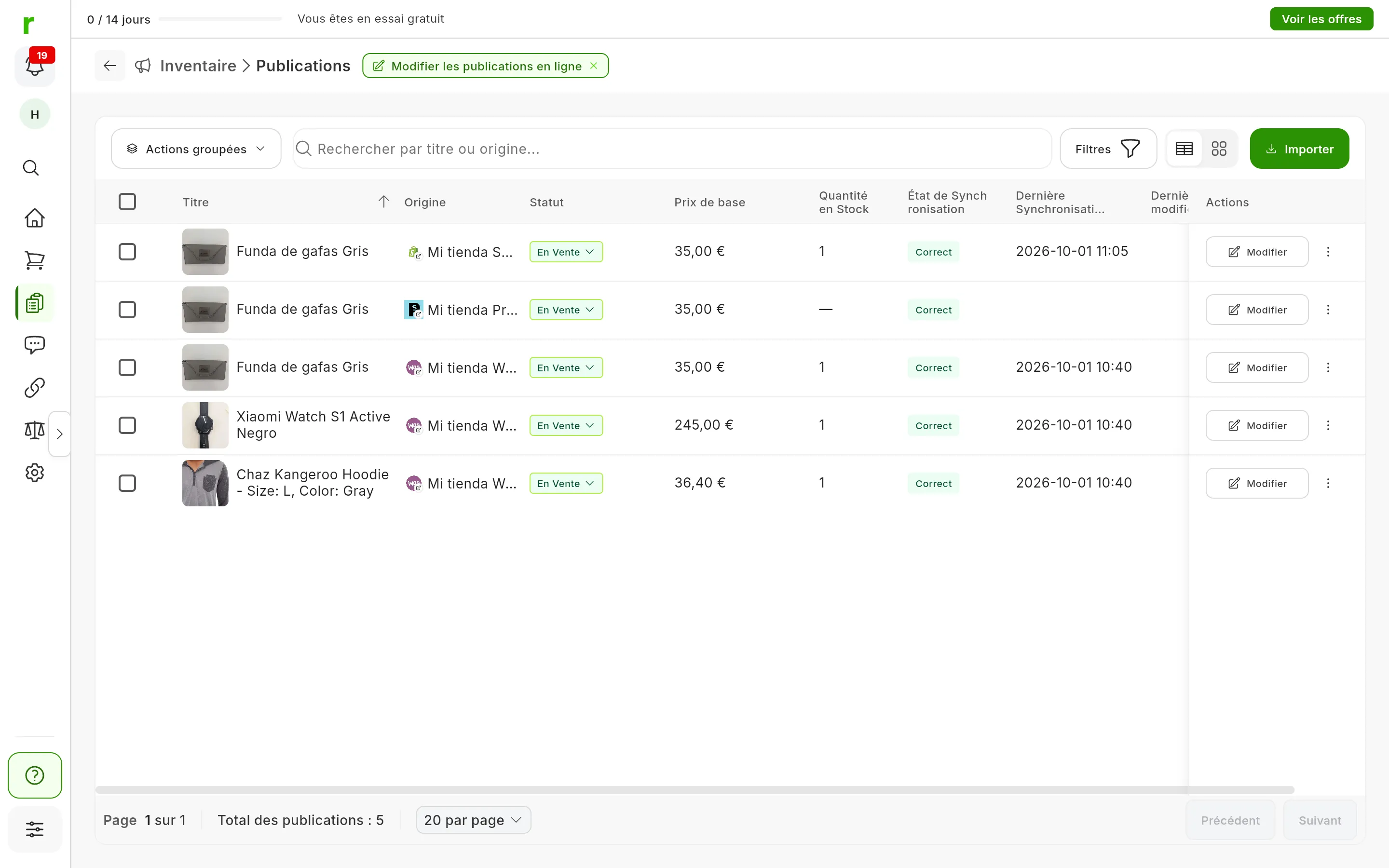This screenshot has width=1389, height=868.
Task: Check the Funda de gafas Gris Mi tienda S... row
Action: 127,251
